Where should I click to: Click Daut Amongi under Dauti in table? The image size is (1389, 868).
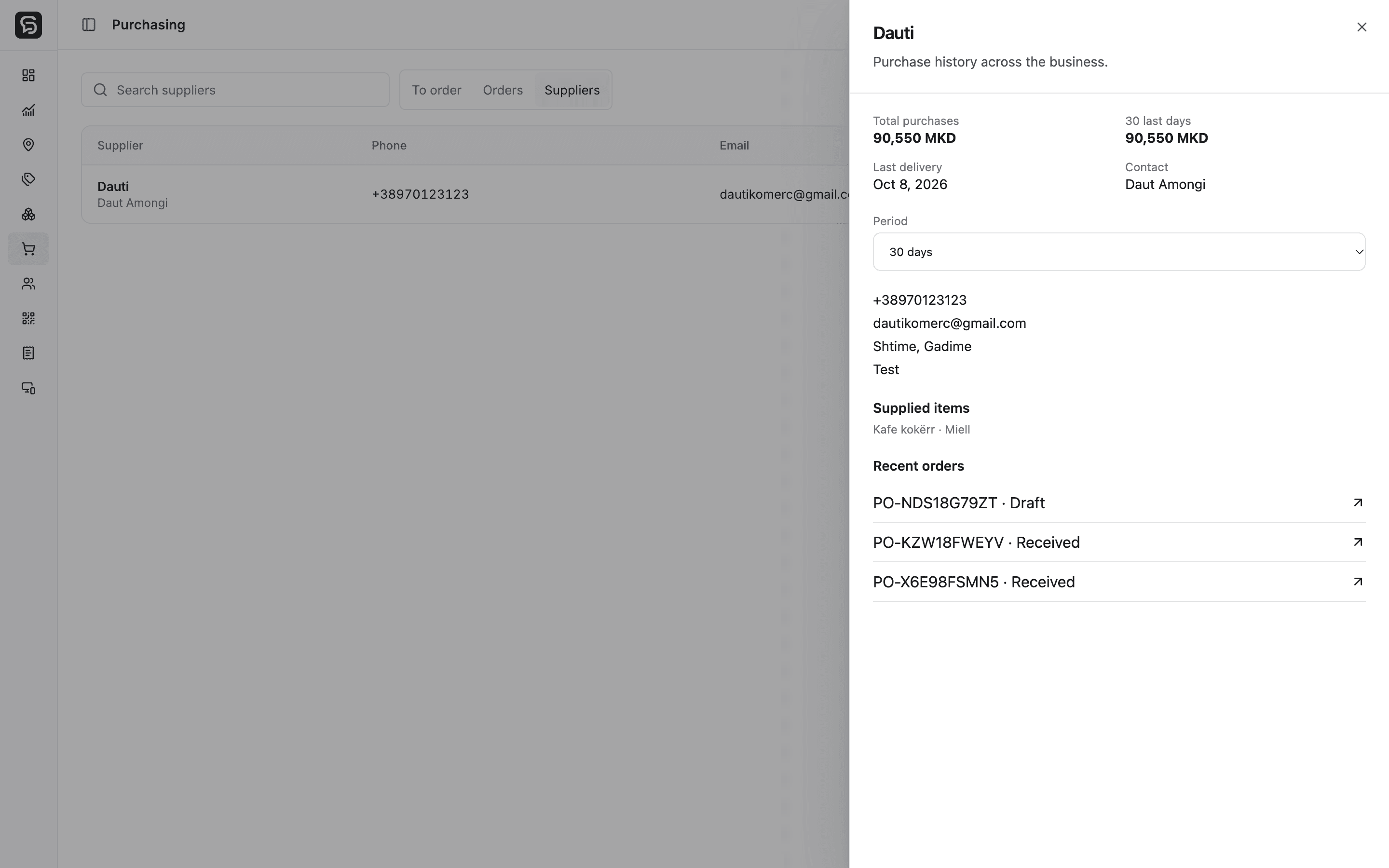point(132,203)
